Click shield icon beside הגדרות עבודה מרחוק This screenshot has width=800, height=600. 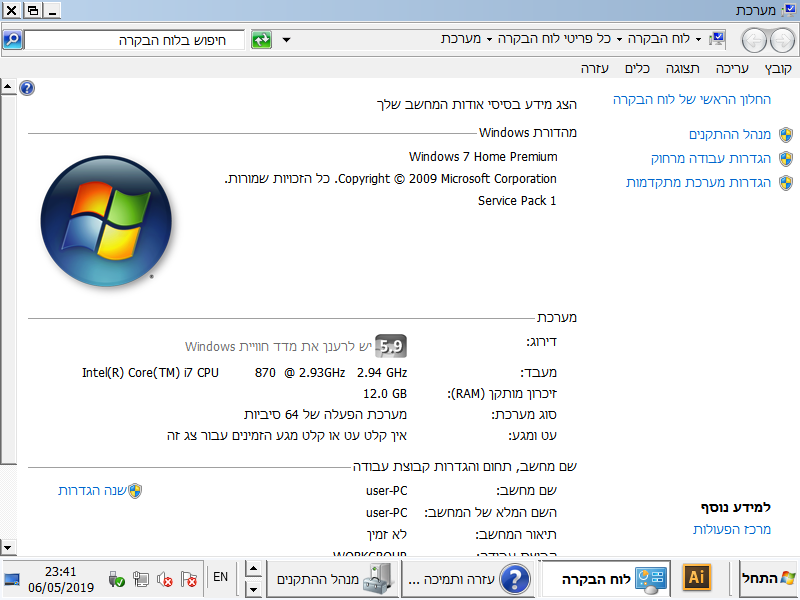pos(786,159)
